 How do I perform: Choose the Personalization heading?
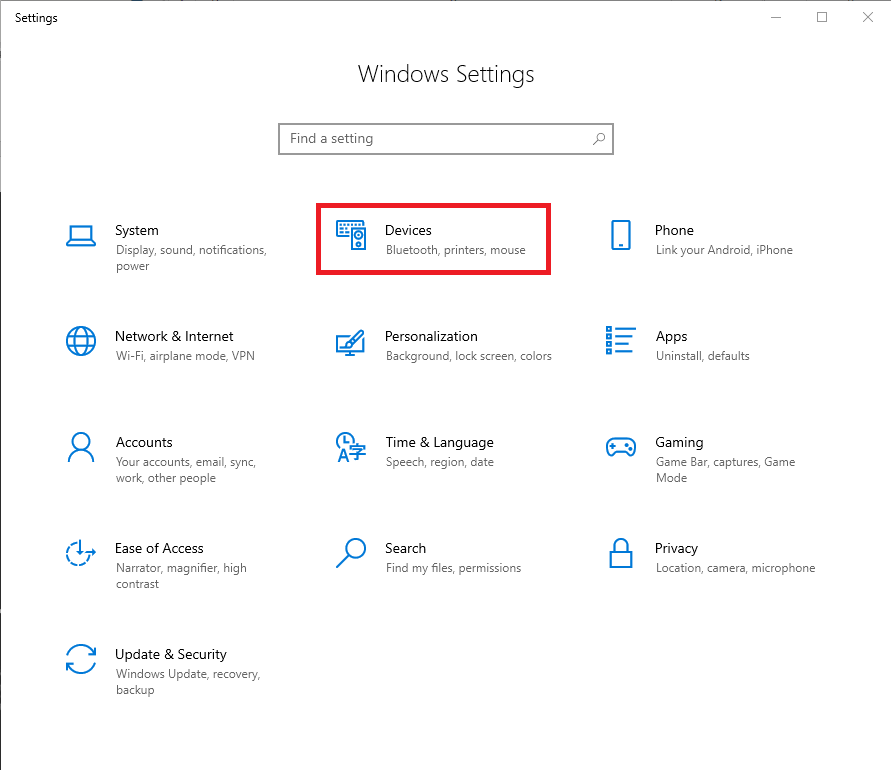431,336
